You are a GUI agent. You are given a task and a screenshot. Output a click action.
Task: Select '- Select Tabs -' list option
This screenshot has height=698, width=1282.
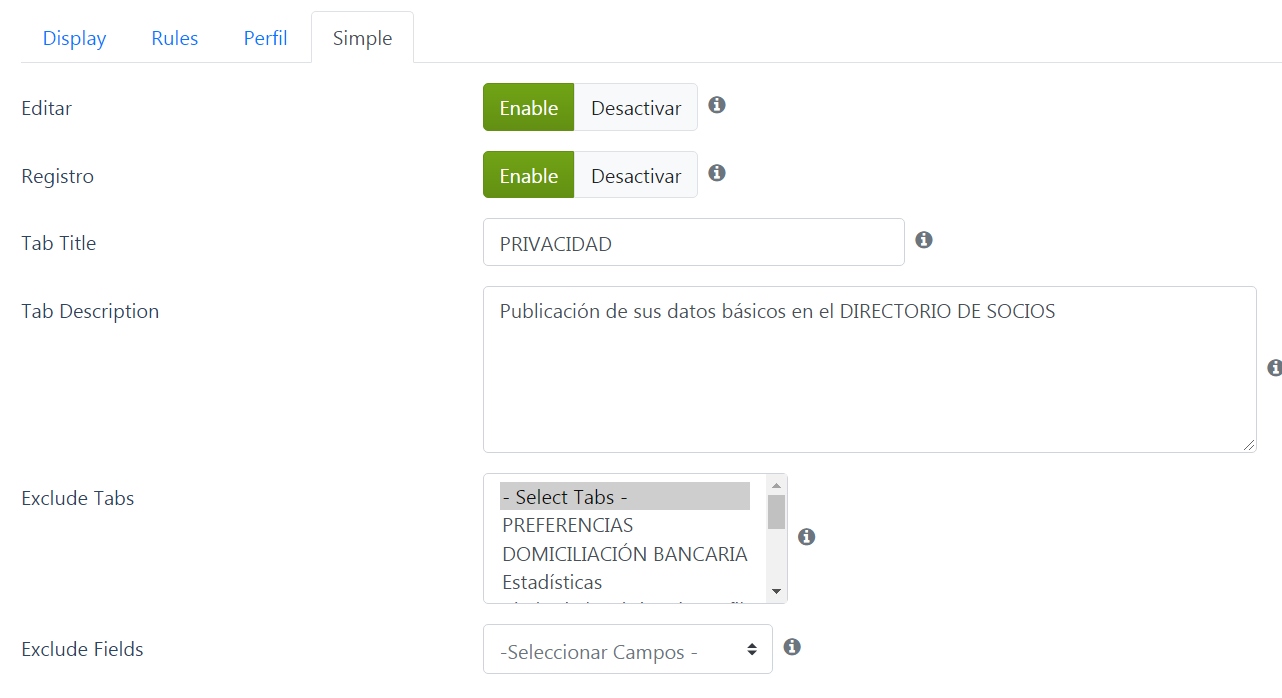(625, 496)
